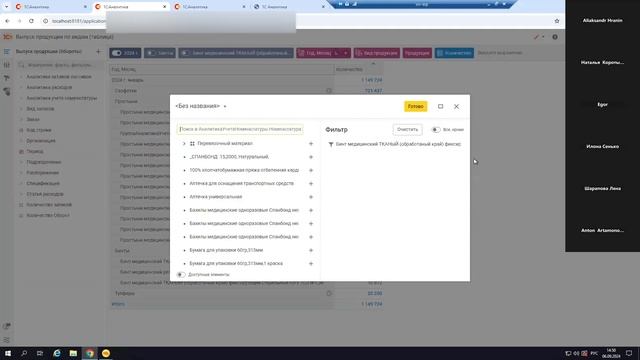Screen dimensions: 640x360
Task: Collapse the sort arrow above 'Количество' column
Action: coord(373,64)
